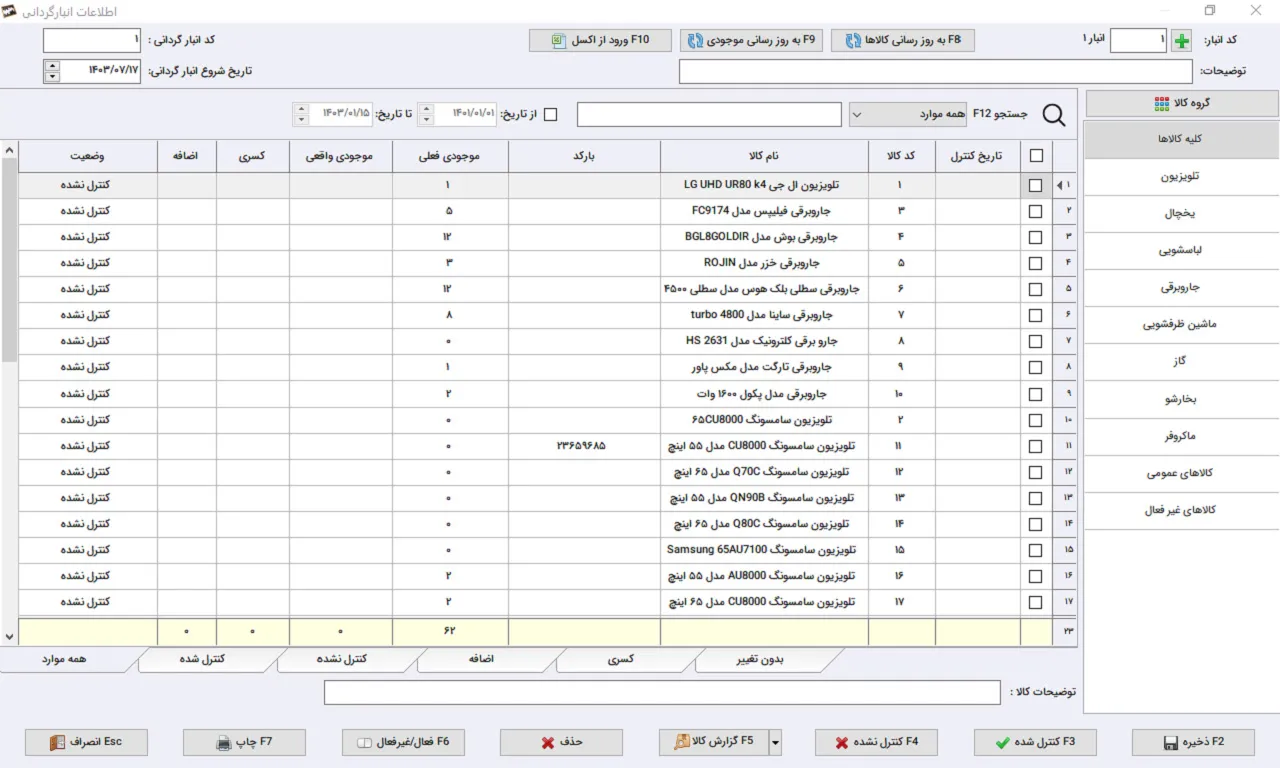This screenshot has height=768, width=1280.
Task: Click the table scrollbar's up arrow
Action: [10, 151]
